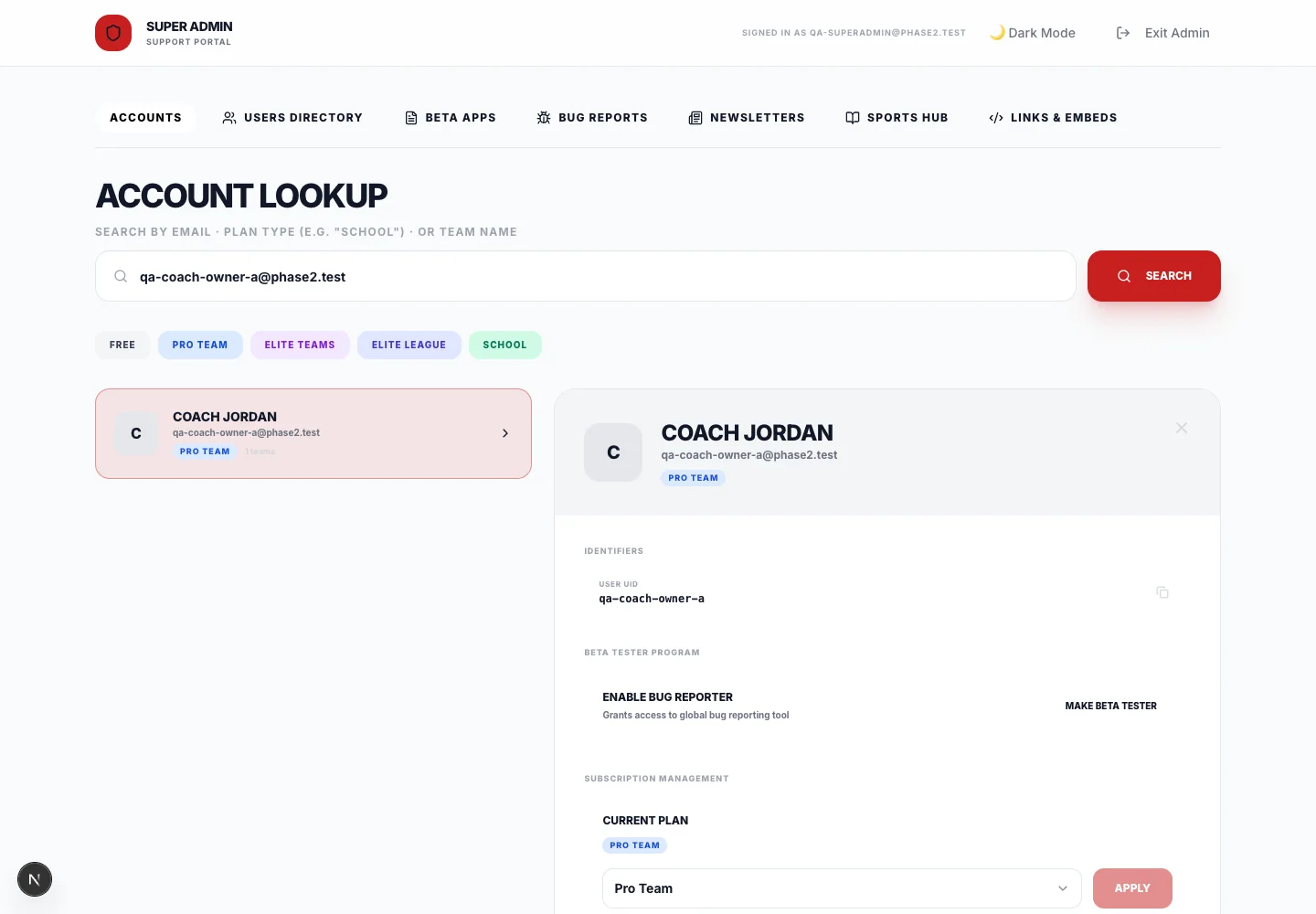1316x914 pixels.
Task: Switch to the Users Directory tab
Action: tap(292, 118)
